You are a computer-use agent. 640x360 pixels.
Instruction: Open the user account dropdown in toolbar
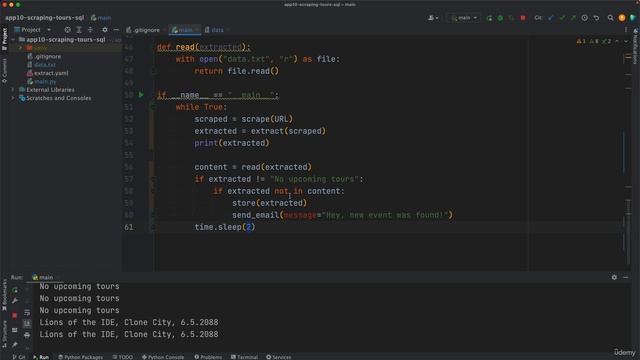click(x=433, y=18)
